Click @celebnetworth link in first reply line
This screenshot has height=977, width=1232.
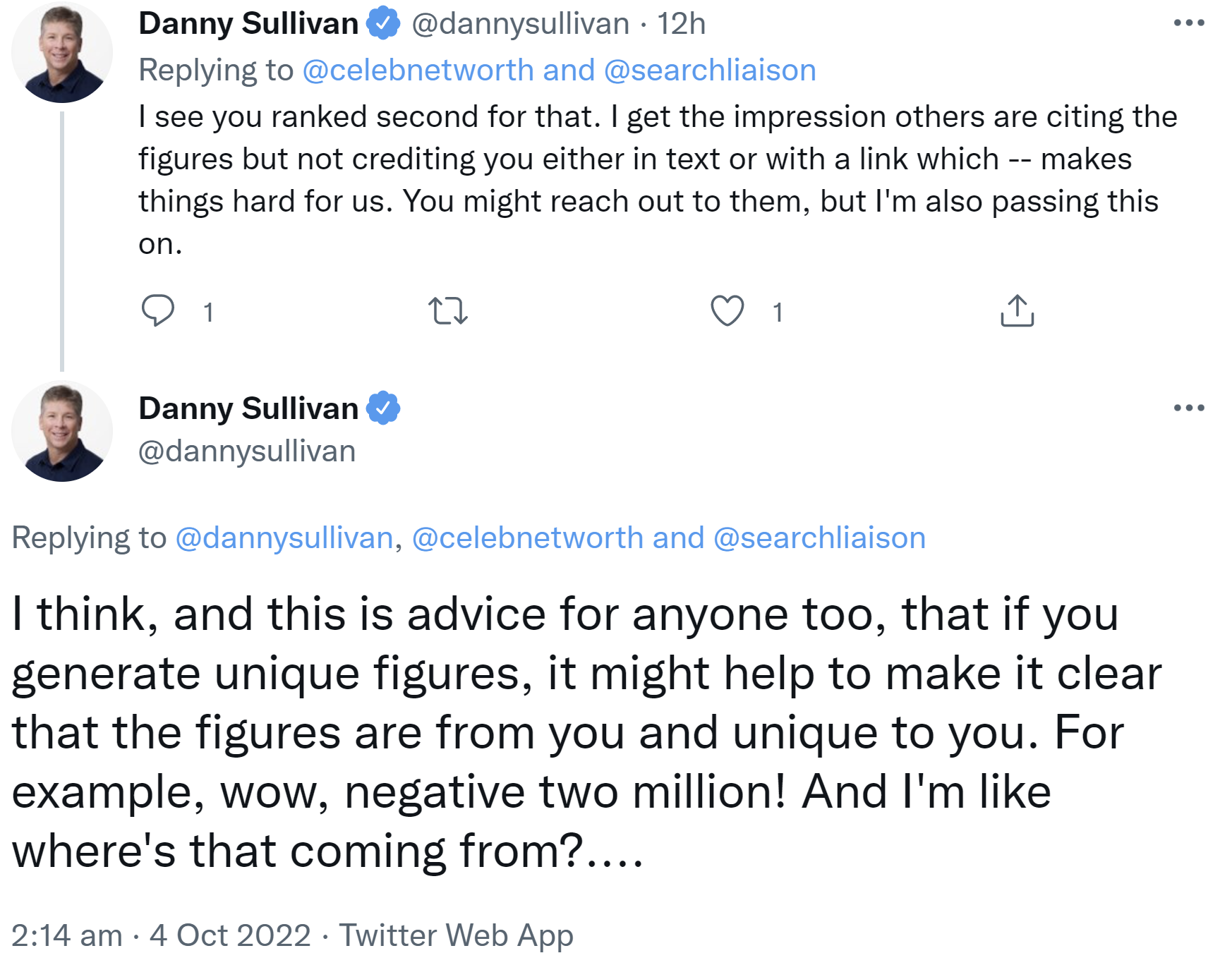click(418, 71)
